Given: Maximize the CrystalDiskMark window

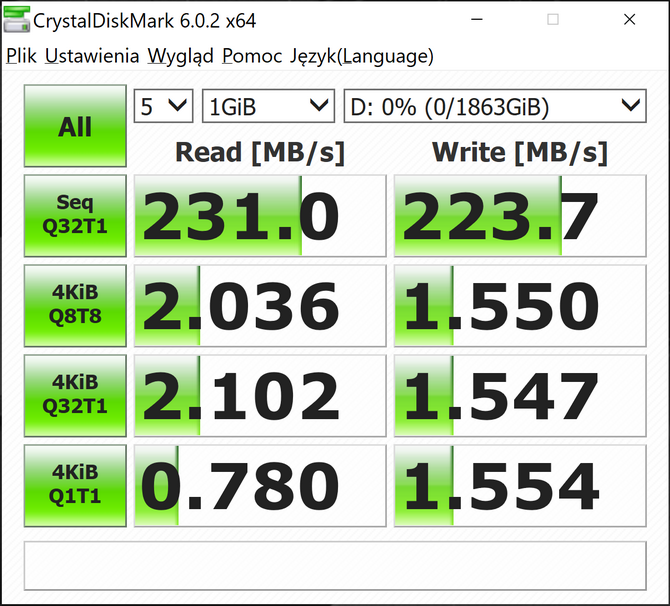Looking at the screenshot, I should [553, 20].
